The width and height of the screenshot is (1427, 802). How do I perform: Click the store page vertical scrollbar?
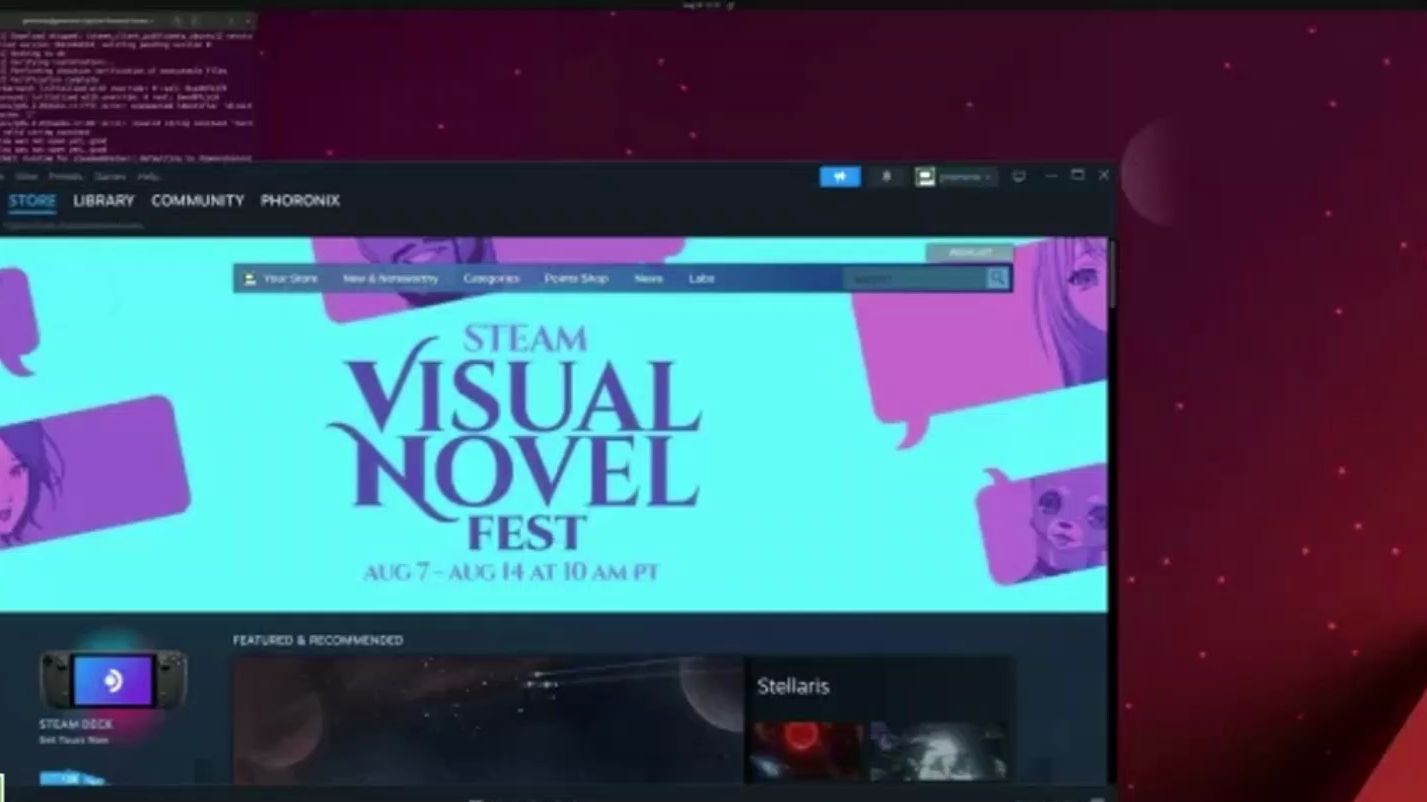(1111, 274)
